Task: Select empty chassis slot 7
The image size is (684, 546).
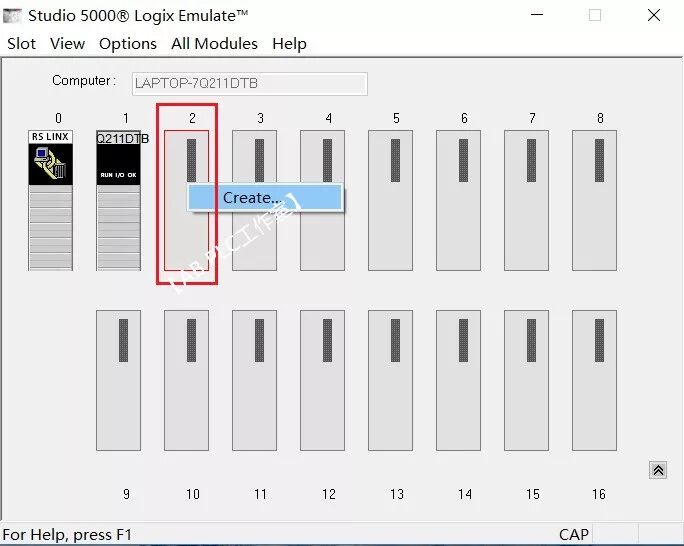Action: pyautogui.click(x=527, y=200)
